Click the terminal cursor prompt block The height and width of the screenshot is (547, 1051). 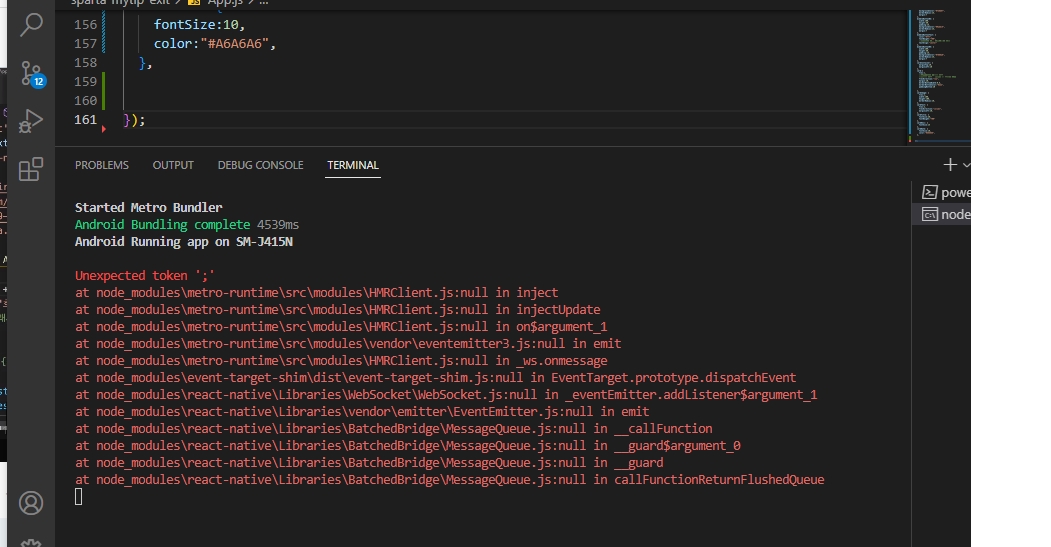78,497
